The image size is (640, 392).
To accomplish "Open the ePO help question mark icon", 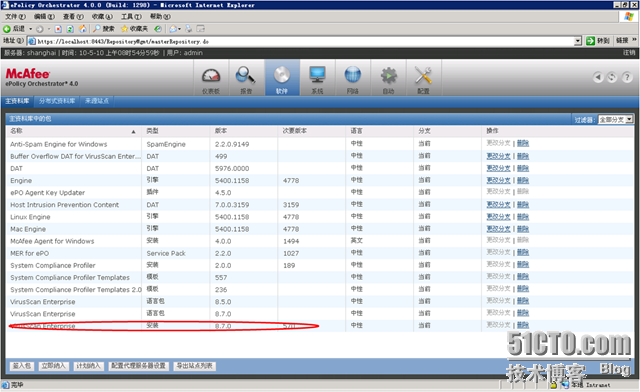I will pos(627,77).
